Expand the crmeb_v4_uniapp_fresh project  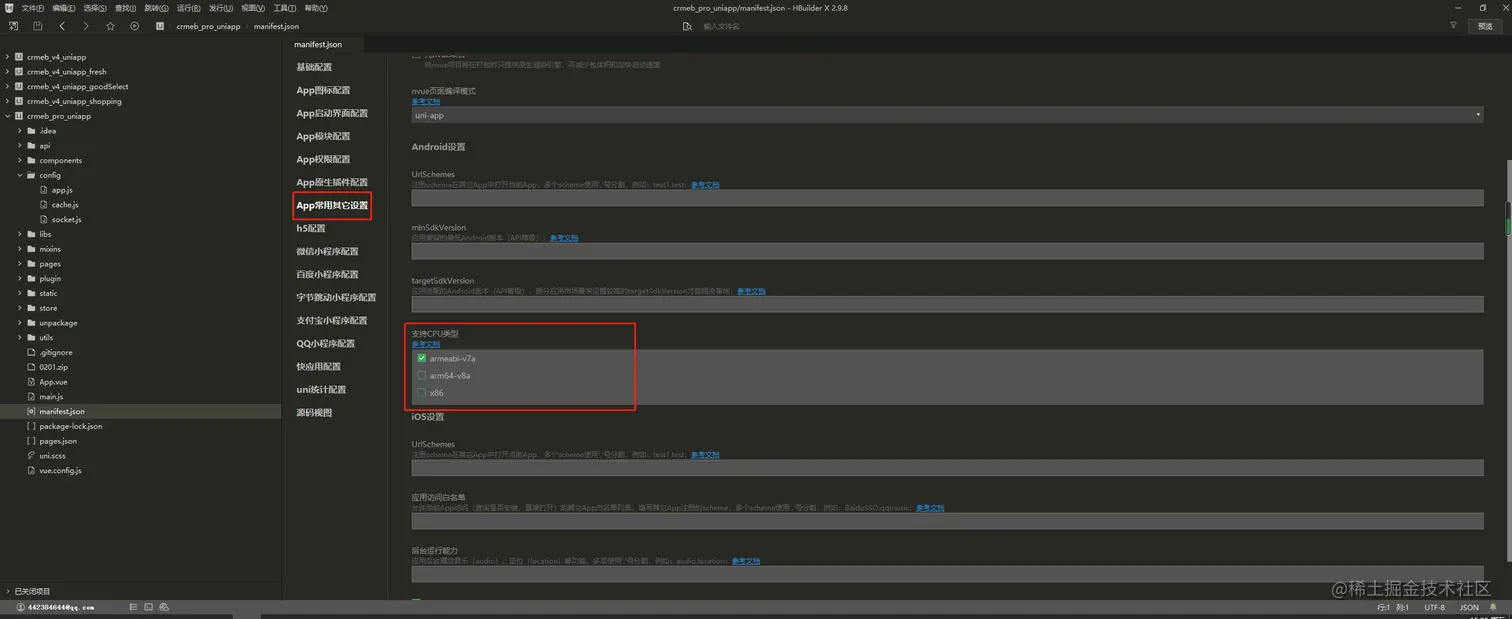7,72
